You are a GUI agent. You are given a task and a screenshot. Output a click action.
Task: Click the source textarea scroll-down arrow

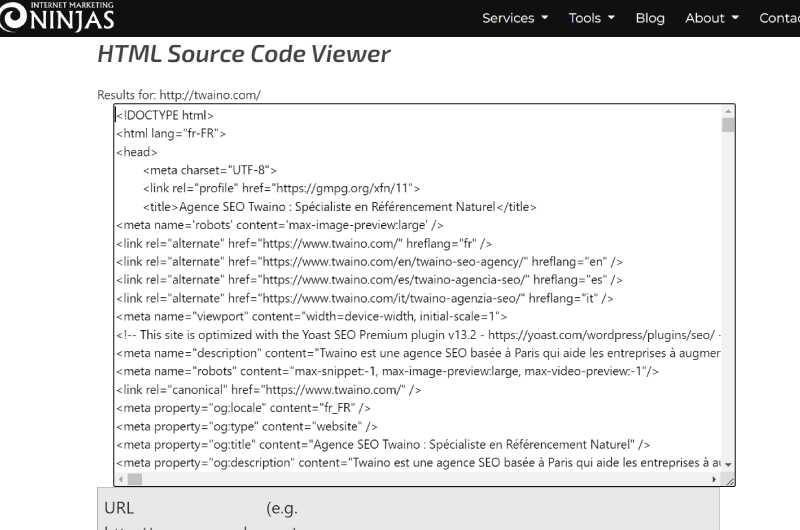[728, 464]
